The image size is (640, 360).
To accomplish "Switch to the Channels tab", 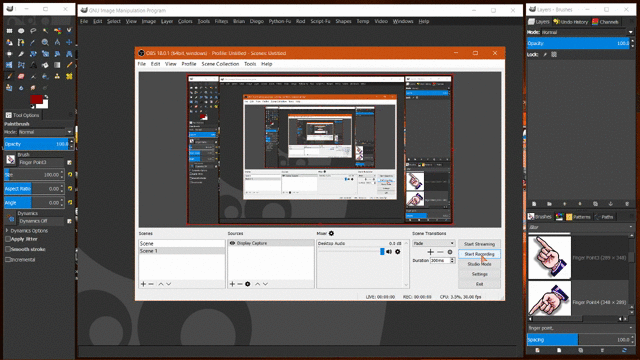I will [605, 22].
